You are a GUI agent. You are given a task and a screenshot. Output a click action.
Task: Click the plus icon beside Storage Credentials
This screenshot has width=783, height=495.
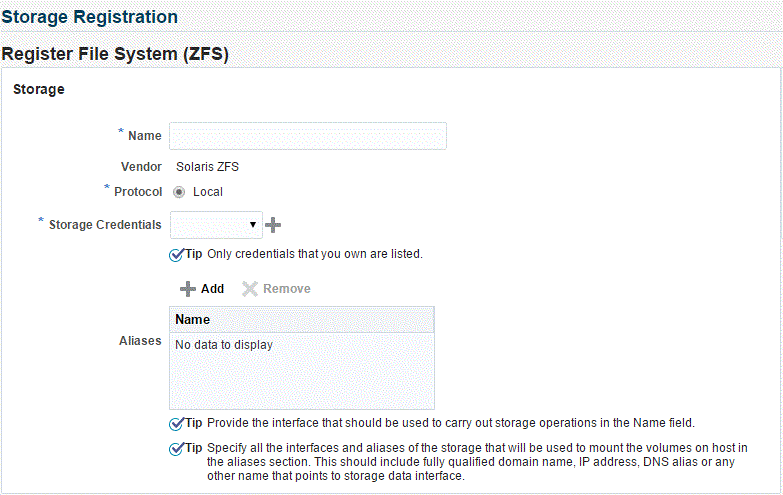click(x=273, y=225)
